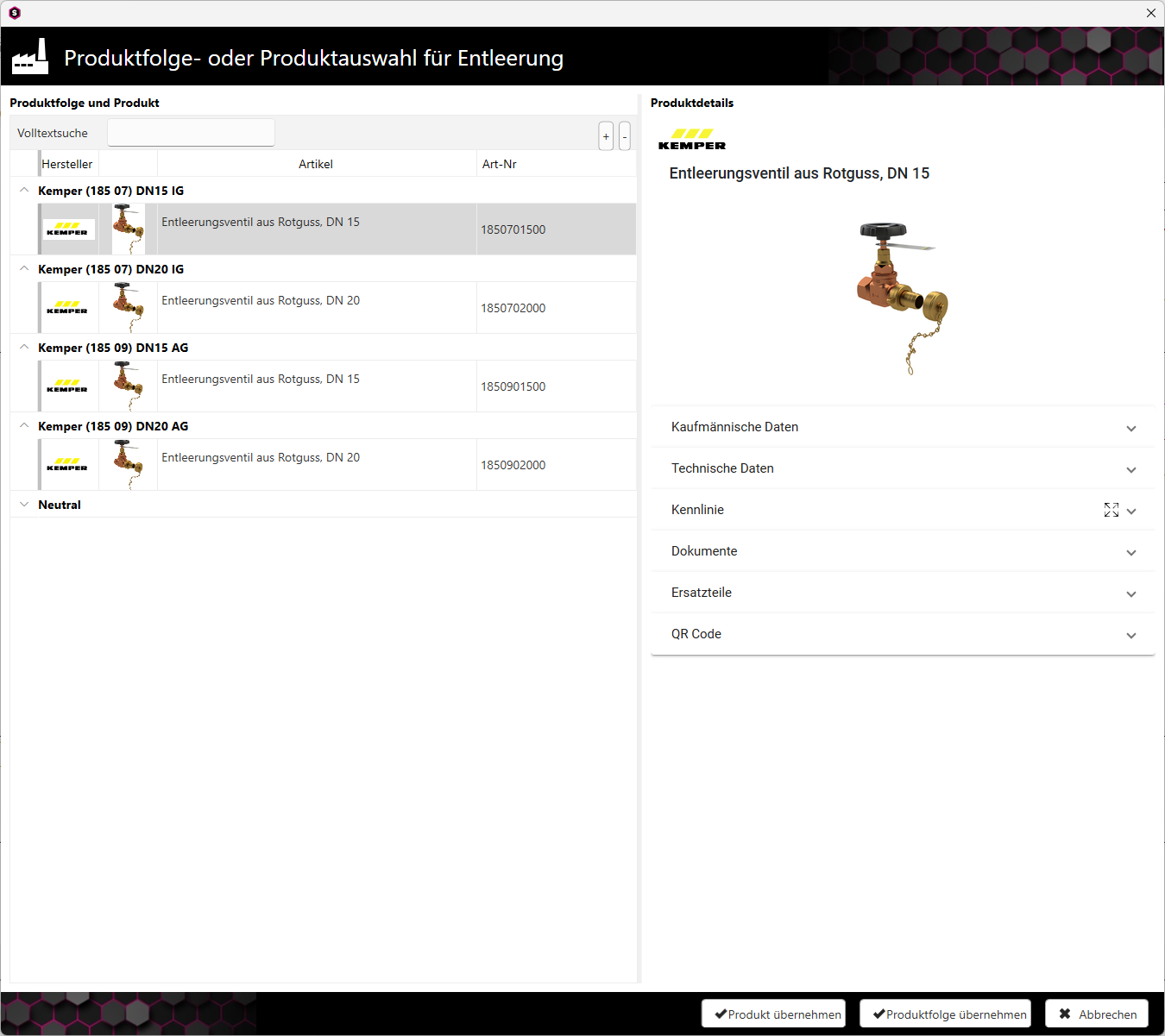Image resolution: width=1165 pixels, height=1036 pixels.
Task: Close the dialog window
Action: [1151, 13]
